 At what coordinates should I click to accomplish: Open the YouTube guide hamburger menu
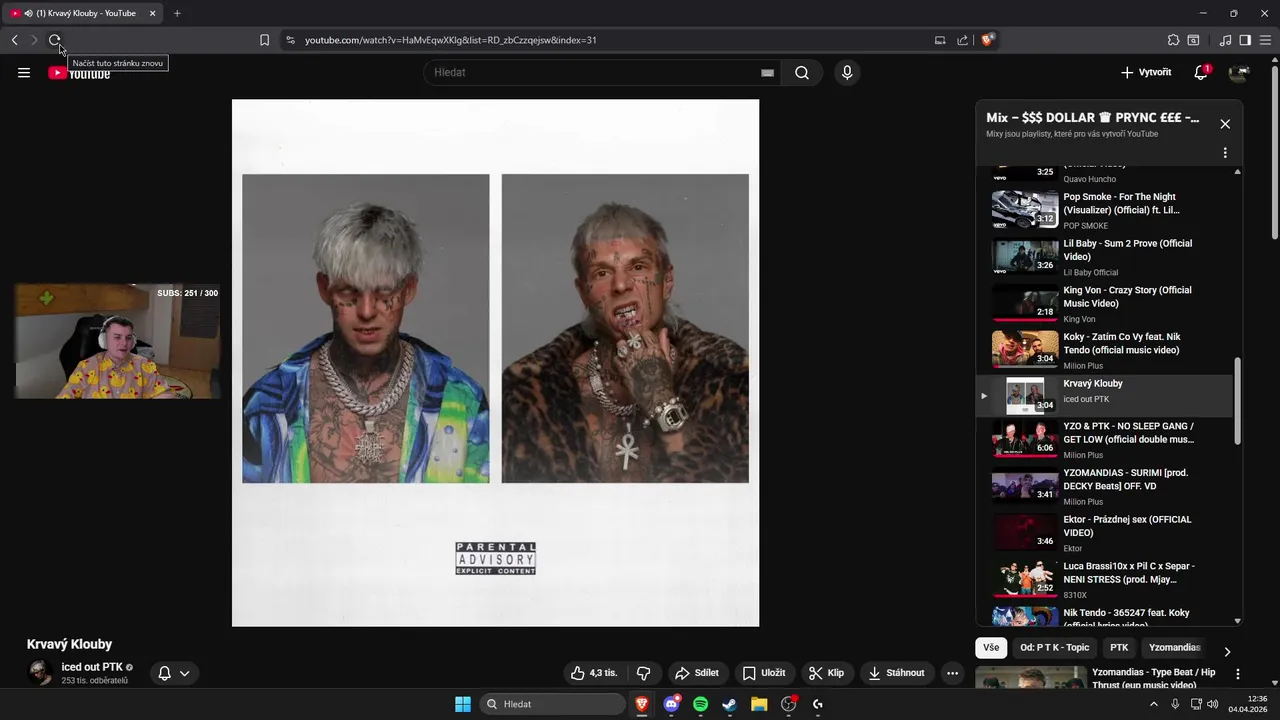click(24, 72)
